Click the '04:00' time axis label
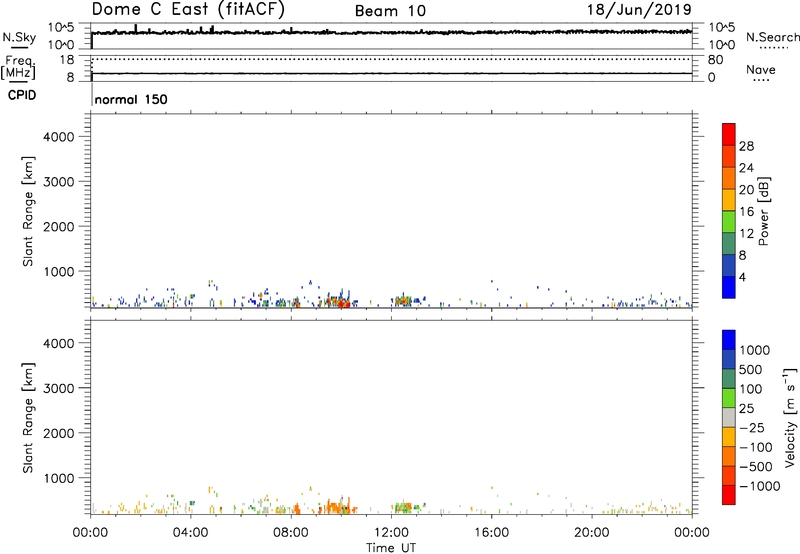800x554 pixels. [x=190, y=533]
